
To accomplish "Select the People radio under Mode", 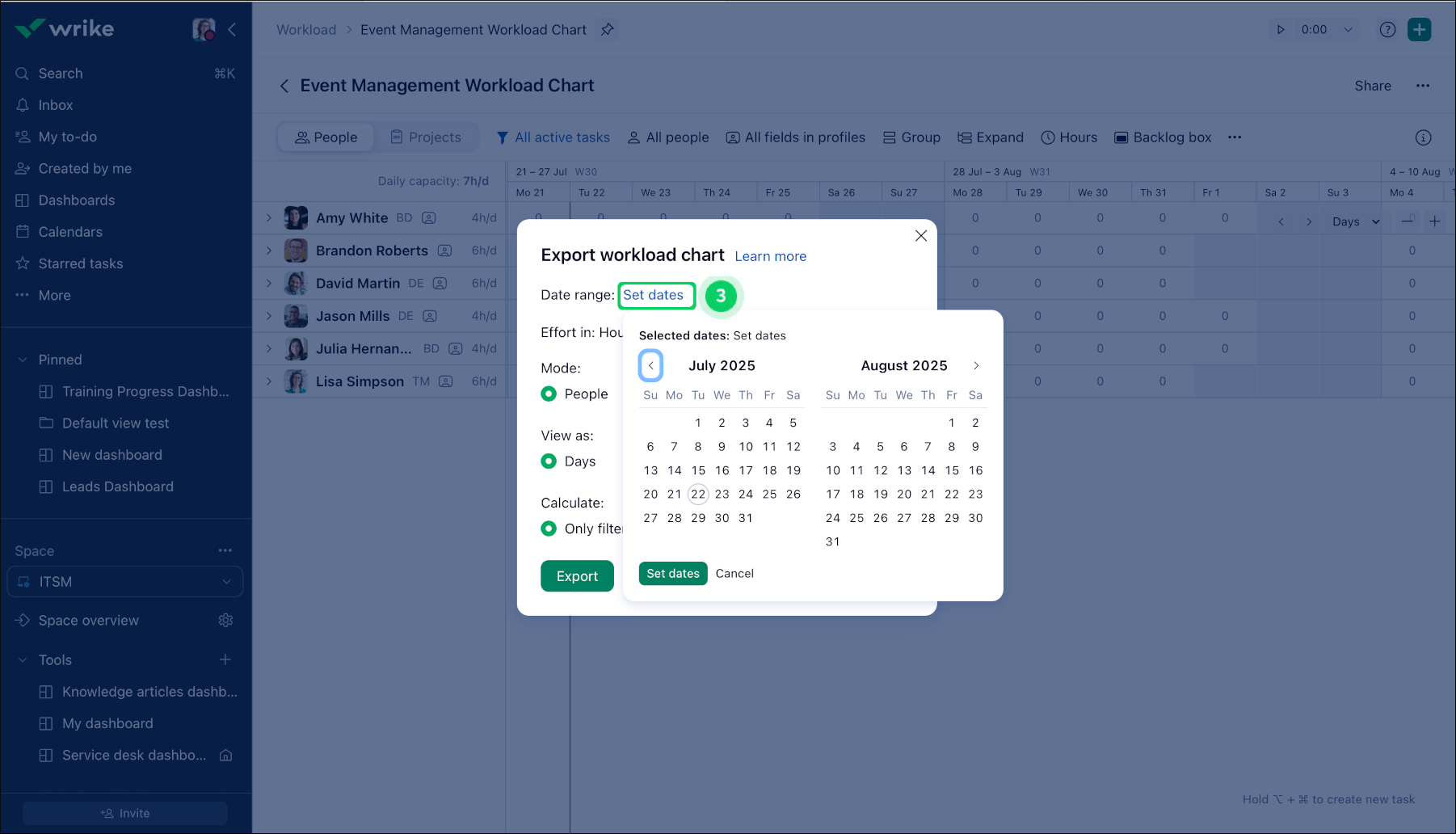I will pyautogui.click(x=549, y=394).
